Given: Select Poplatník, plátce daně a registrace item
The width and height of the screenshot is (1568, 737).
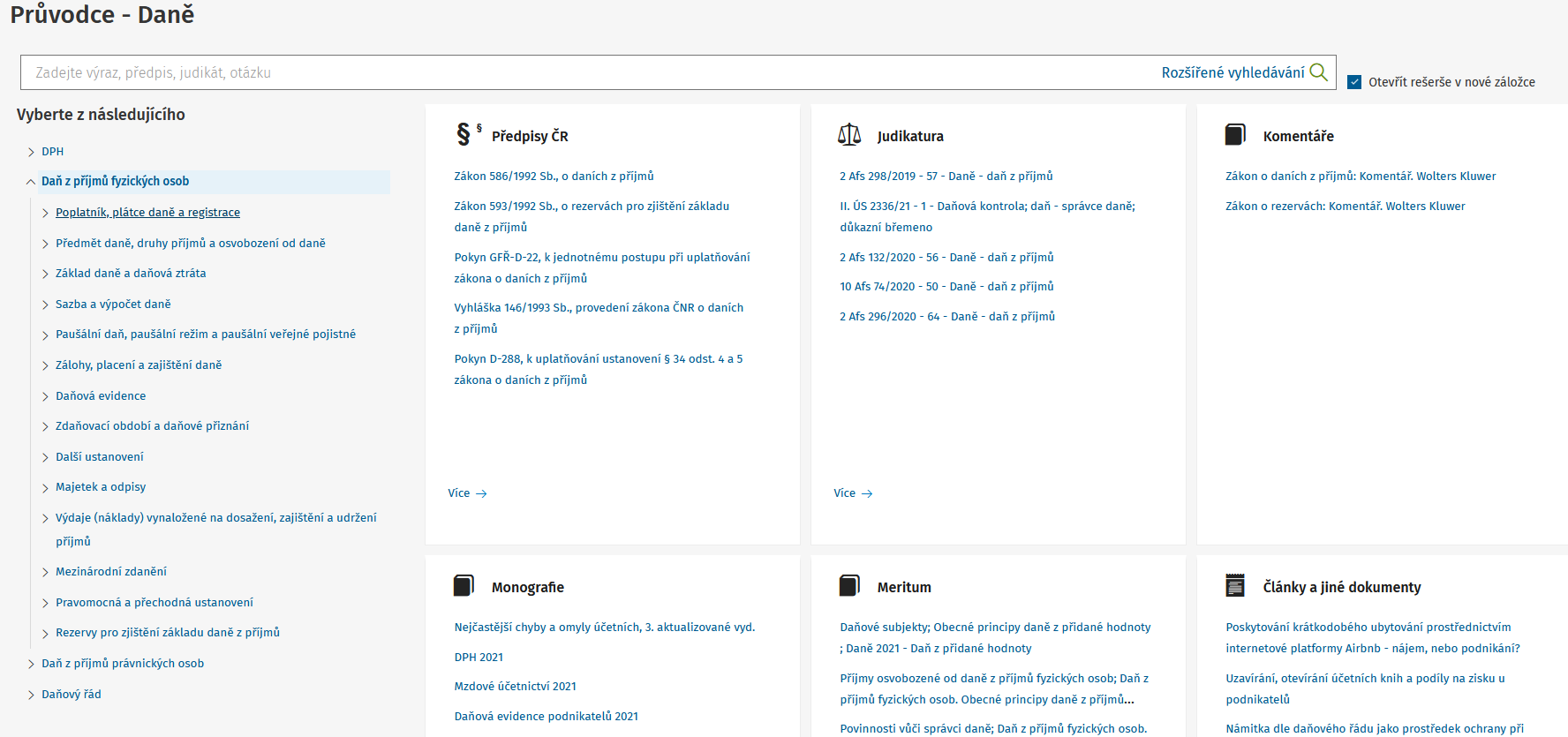Looking at the screenshot, I should 147,213.
